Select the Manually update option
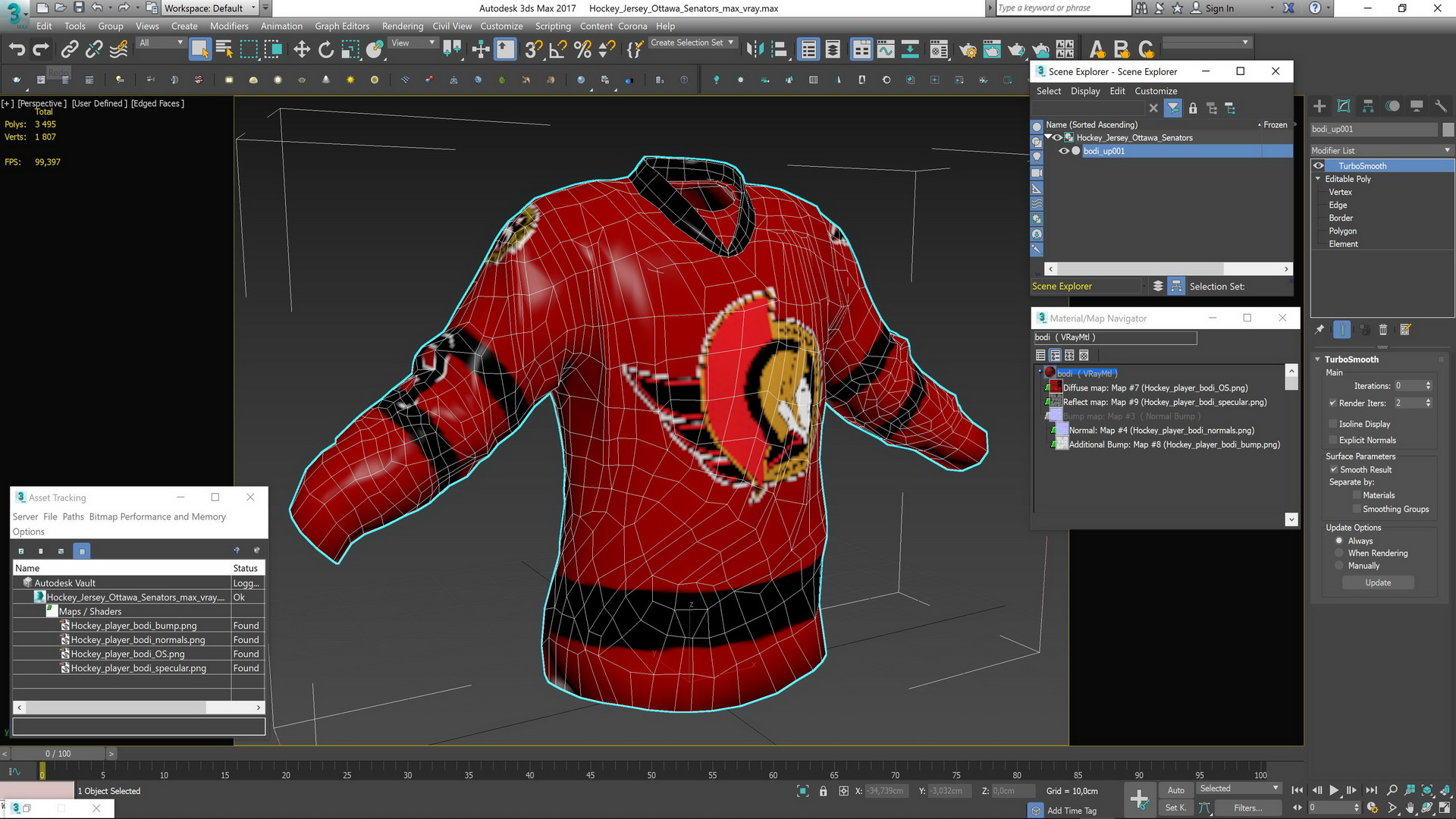 (1339, 566)
